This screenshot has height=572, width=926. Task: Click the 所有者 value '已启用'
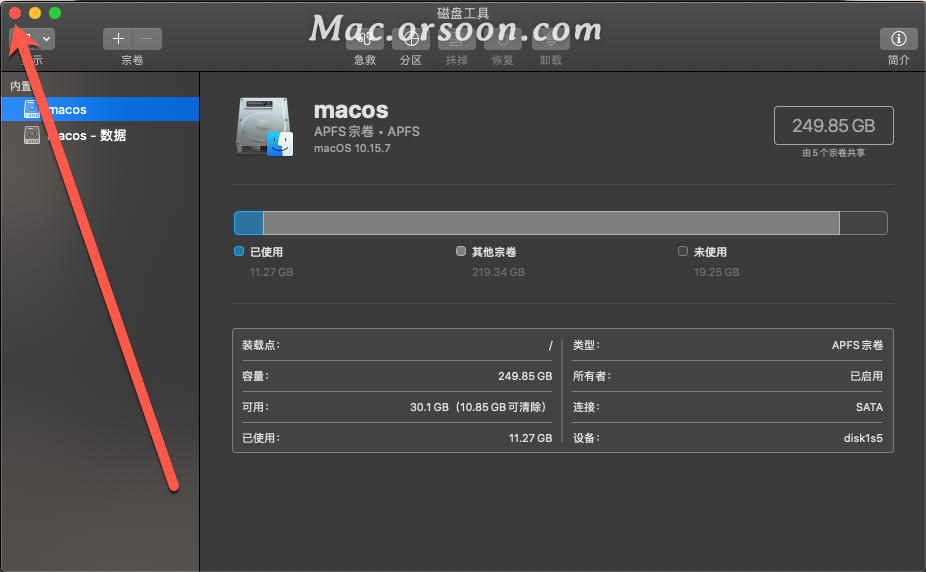[x=866, y=376]
